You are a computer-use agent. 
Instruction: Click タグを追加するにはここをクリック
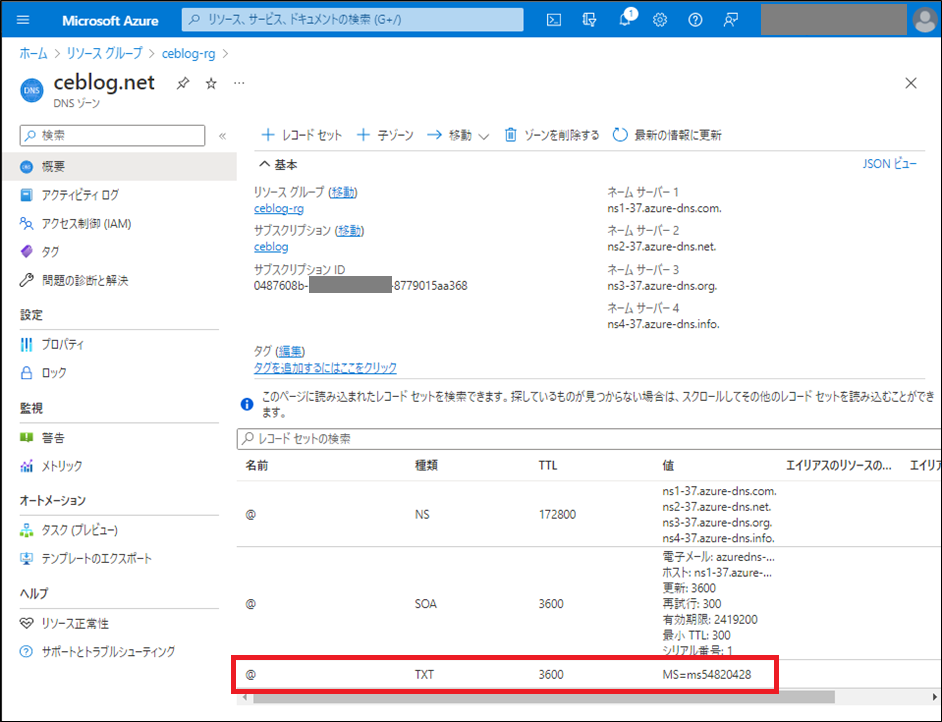pyautogui.click(x=325, y=368)
